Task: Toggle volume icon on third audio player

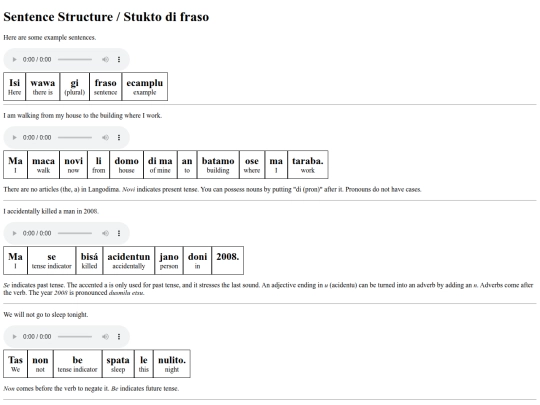Action: click(x=105, y=233)
